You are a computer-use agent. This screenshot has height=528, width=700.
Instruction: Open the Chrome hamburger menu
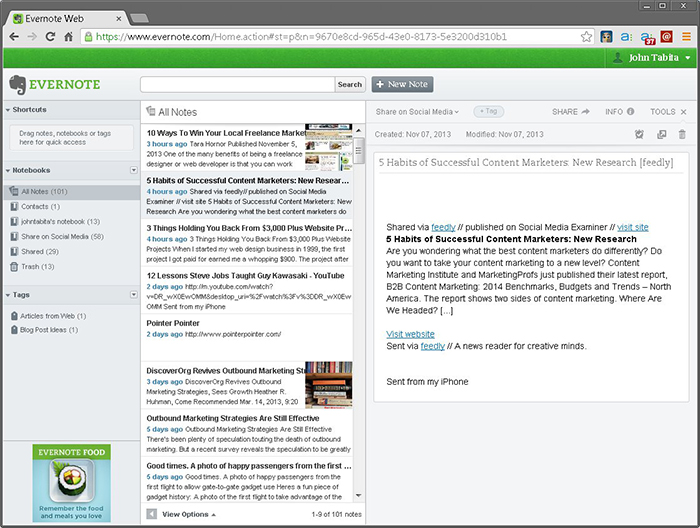tap(685, 36)
